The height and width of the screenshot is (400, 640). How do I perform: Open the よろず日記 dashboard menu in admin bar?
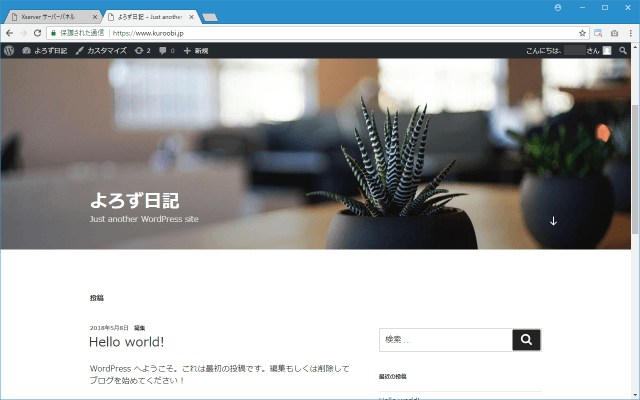[45, 51]
